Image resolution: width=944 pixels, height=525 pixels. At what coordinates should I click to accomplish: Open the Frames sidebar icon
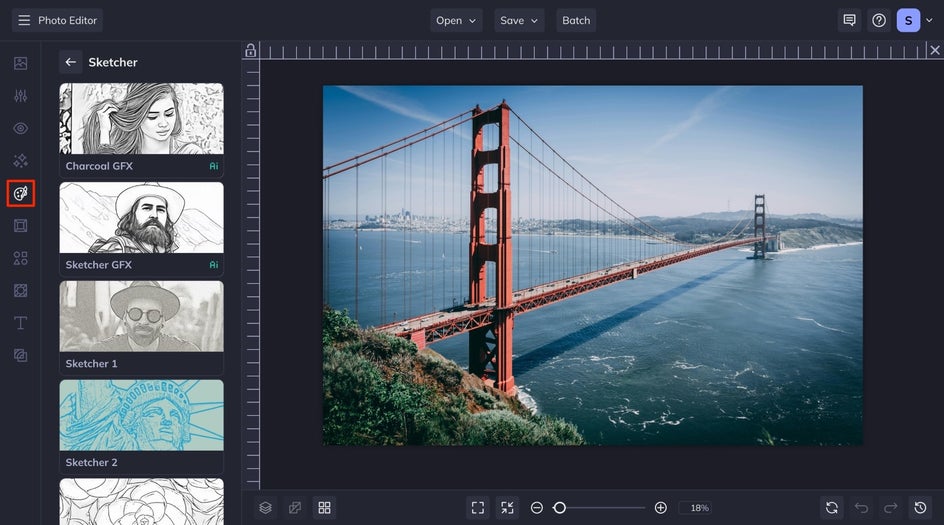(x=20, y=226)
